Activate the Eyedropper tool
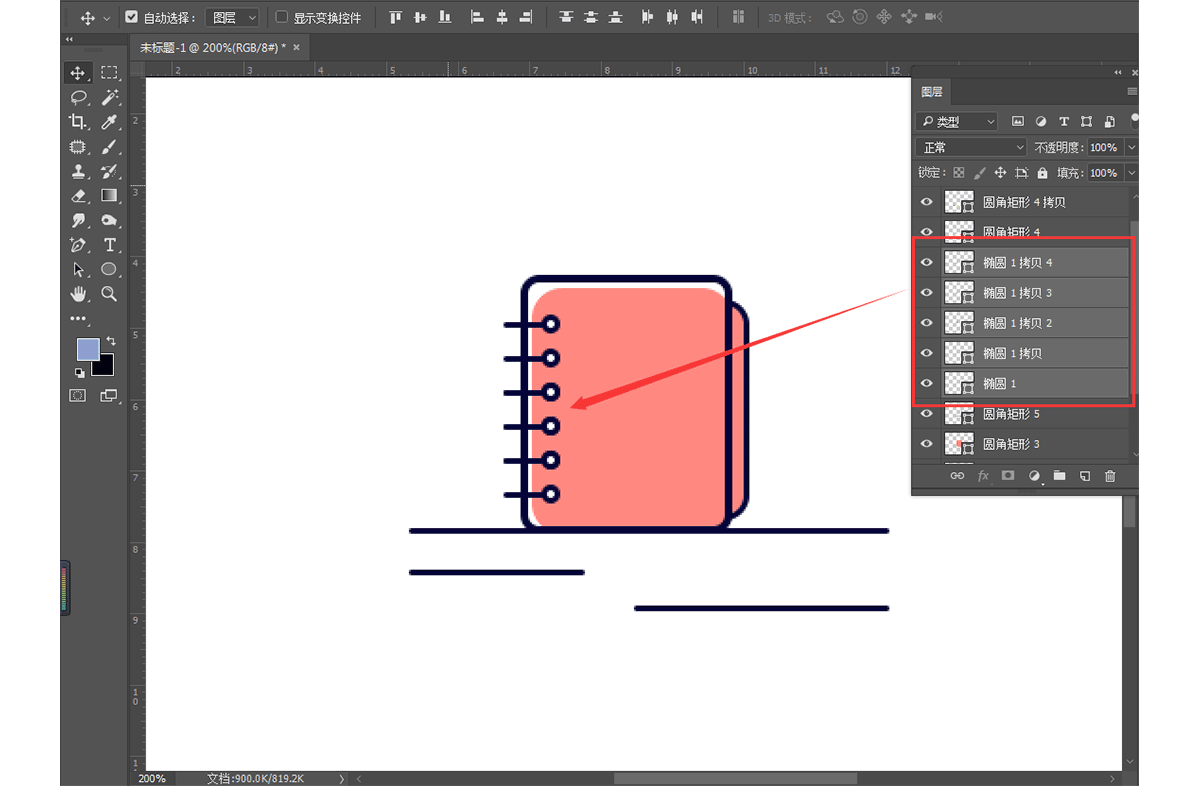Screen dimensions: 1200x786 [x=109, y=122]
